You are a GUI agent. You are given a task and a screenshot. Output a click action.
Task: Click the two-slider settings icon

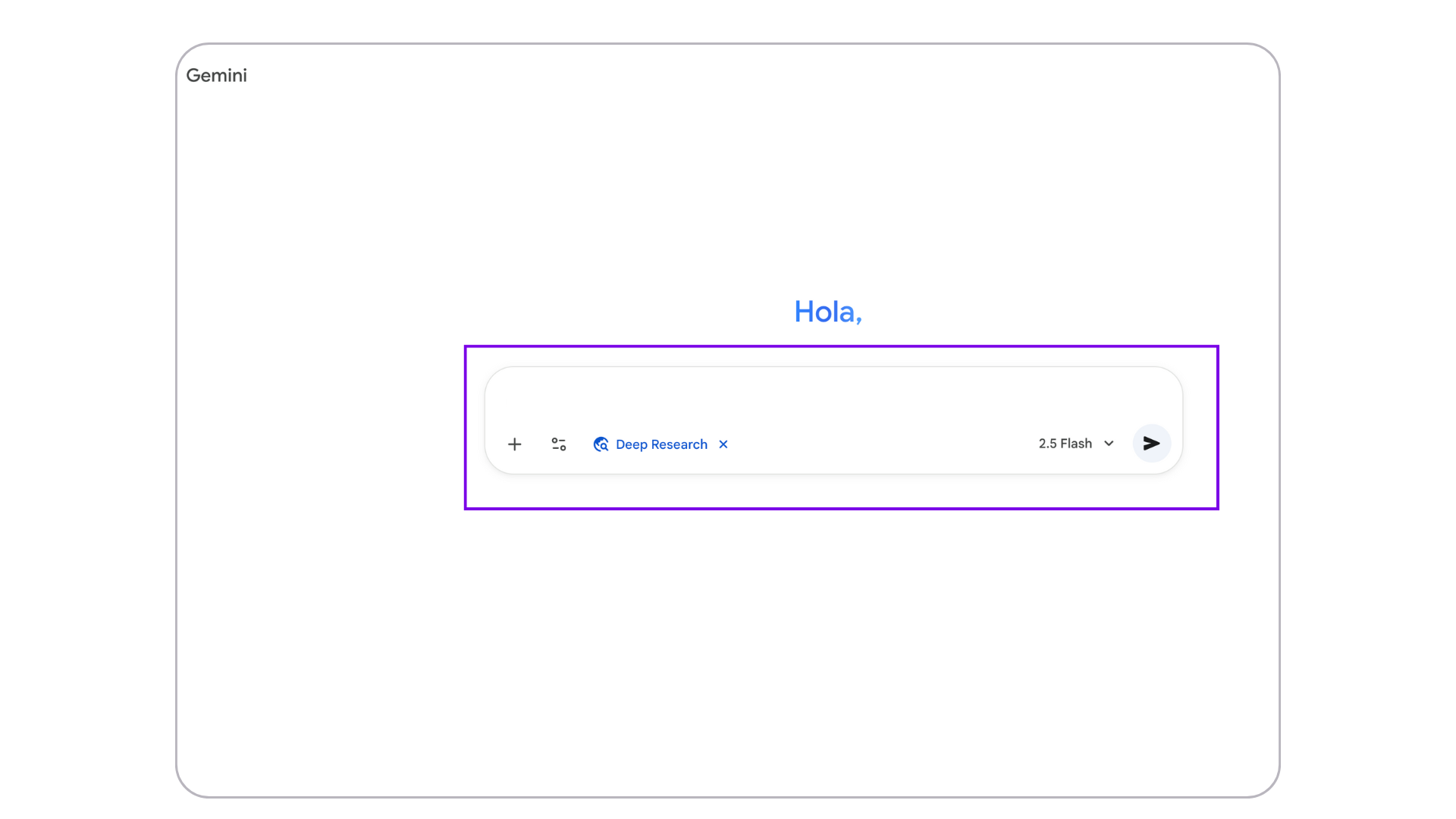pos(559,444)
